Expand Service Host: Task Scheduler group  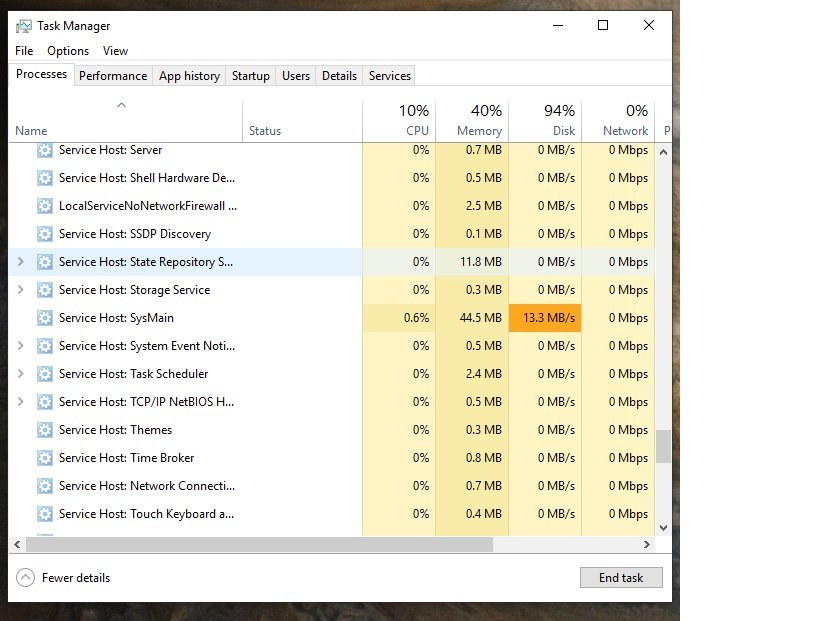coord(20,374)
